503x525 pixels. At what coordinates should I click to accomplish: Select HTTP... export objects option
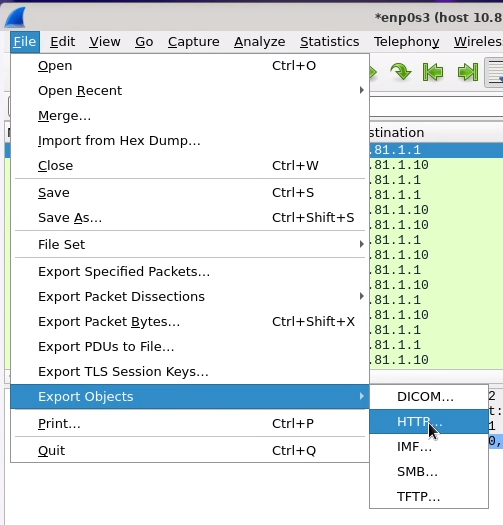pos(429,422)
